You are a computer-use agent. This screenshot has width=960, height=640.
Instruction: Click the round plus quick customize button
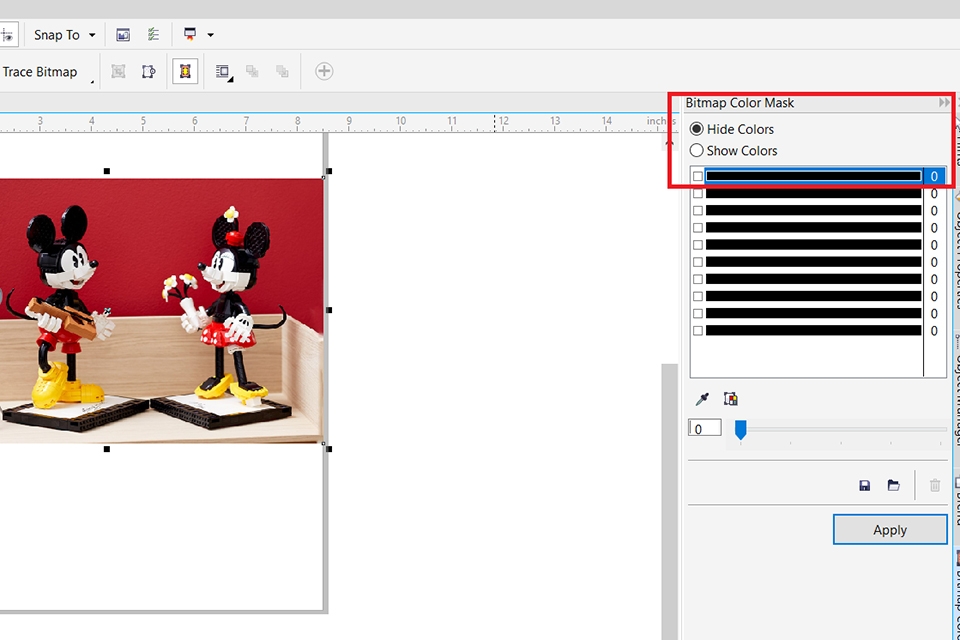pyautogui.click(x=324, y=71)
